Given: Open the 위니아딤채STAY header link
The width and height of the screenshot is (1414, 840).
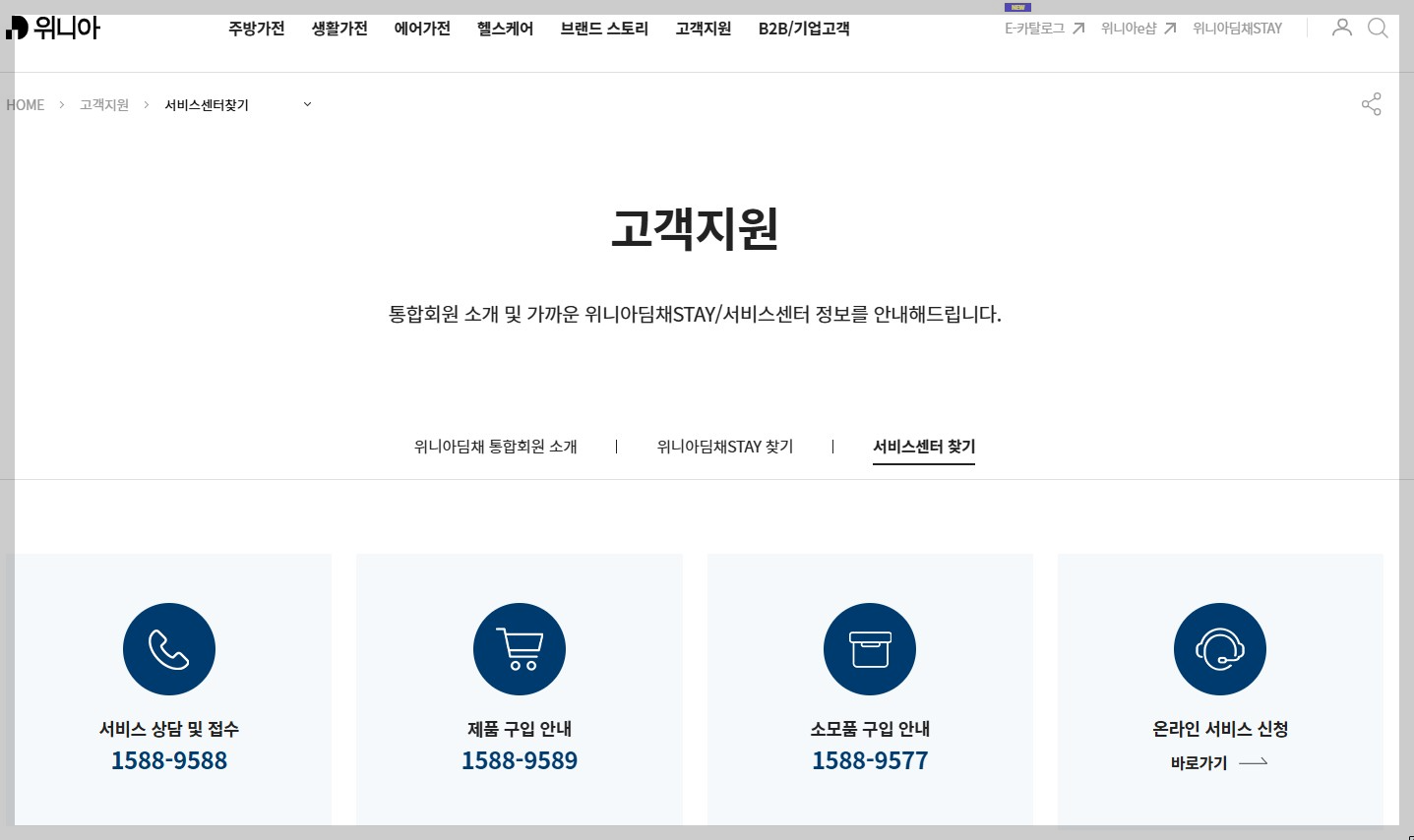Looking at the screenshot, I should (x=1237, y=29).
